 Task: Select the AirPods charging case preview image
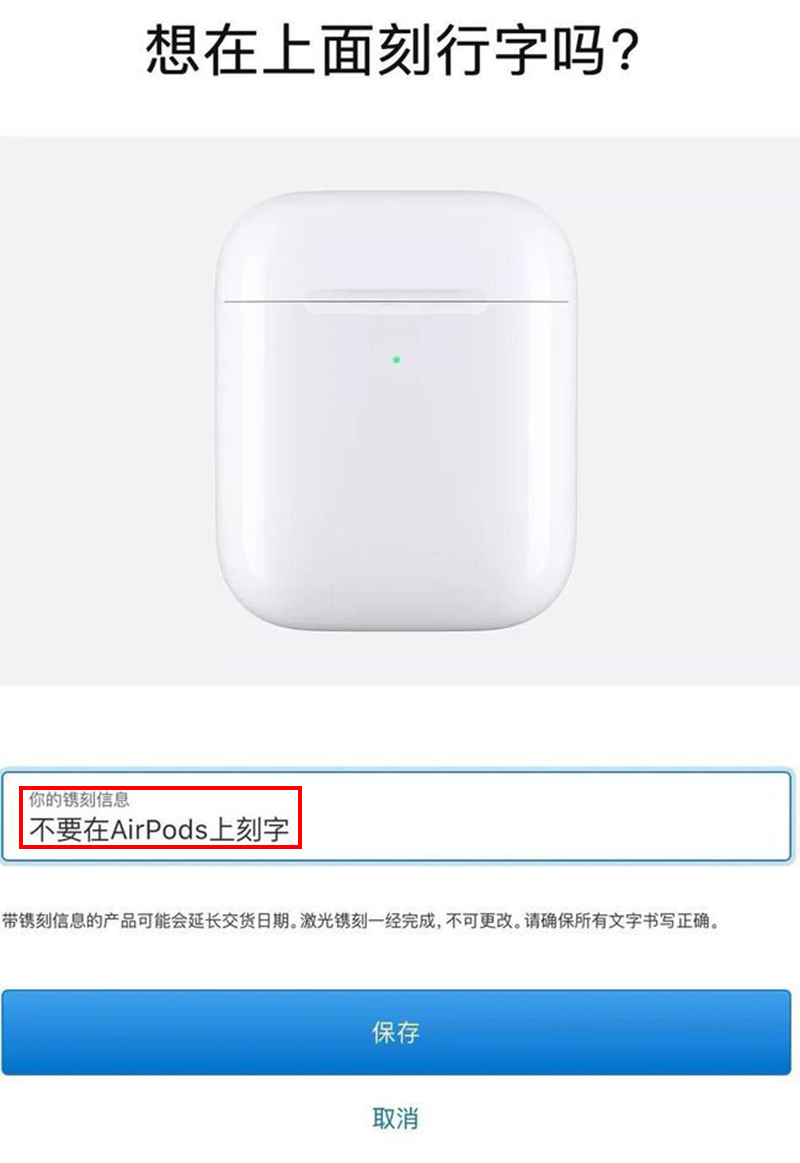[x=396, y=411]
